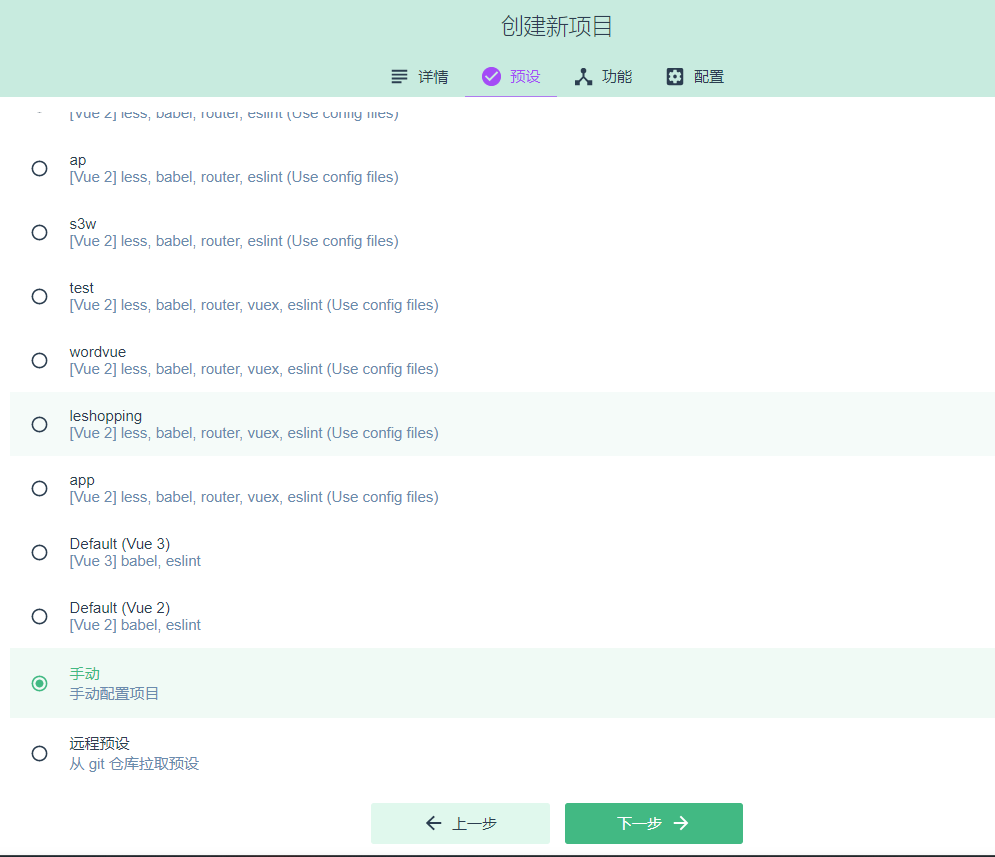995x857 pixels.
Task: Select the s3w preset
Action: click(39, 232)
